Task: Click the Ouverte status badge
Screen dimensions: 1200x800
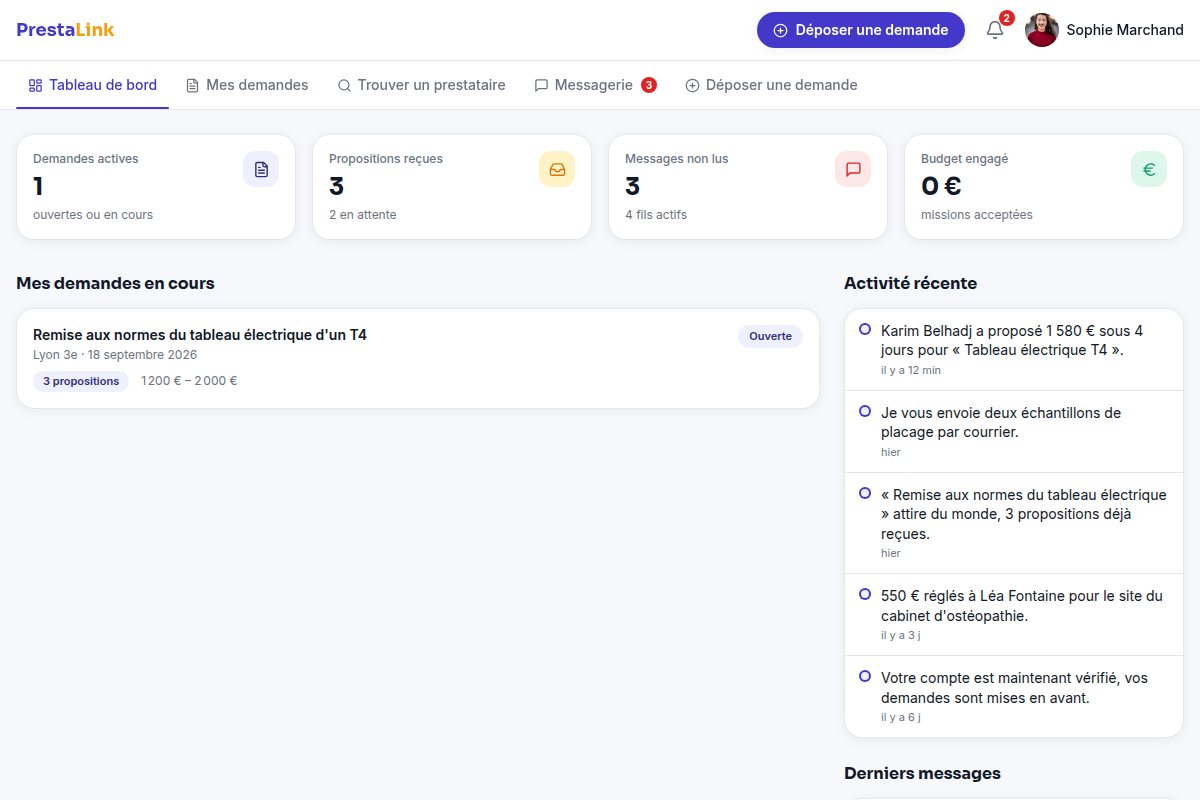Action: coord(770,336)
